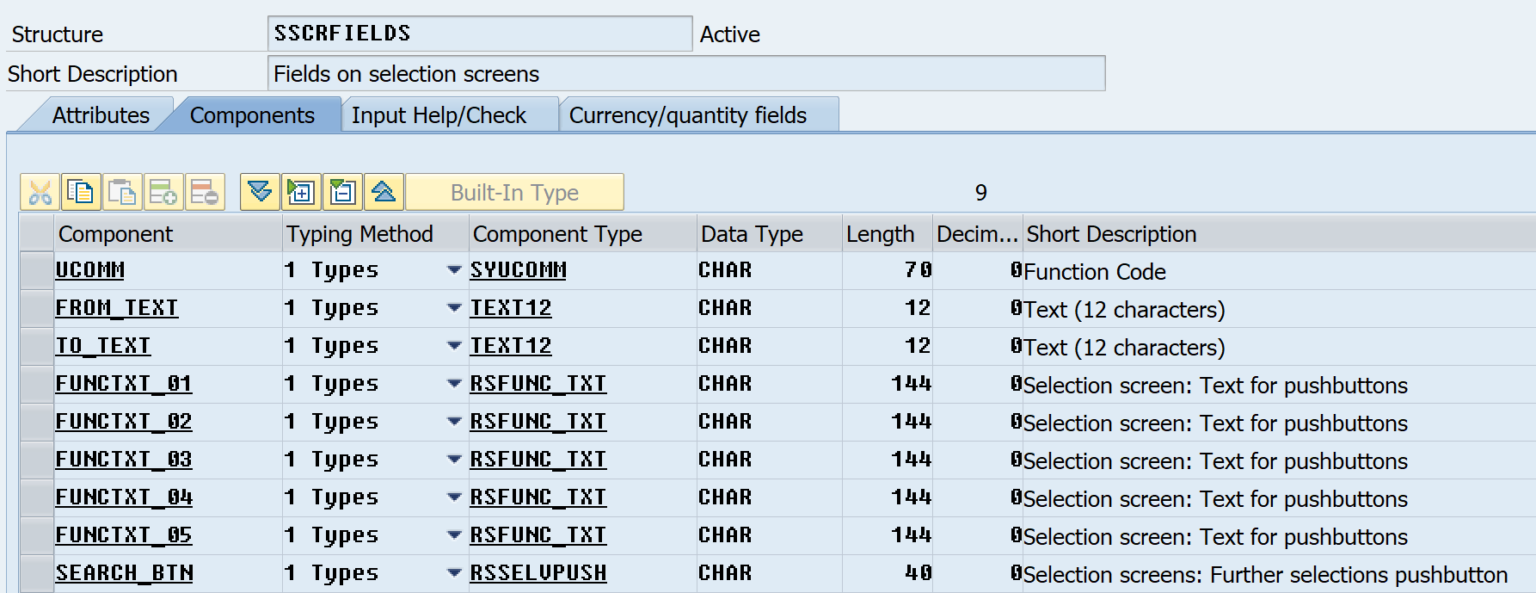Open the RSSELVPUSH component type link
Viewport: 1536px width, 593px height.
click(x=538, y=572)
